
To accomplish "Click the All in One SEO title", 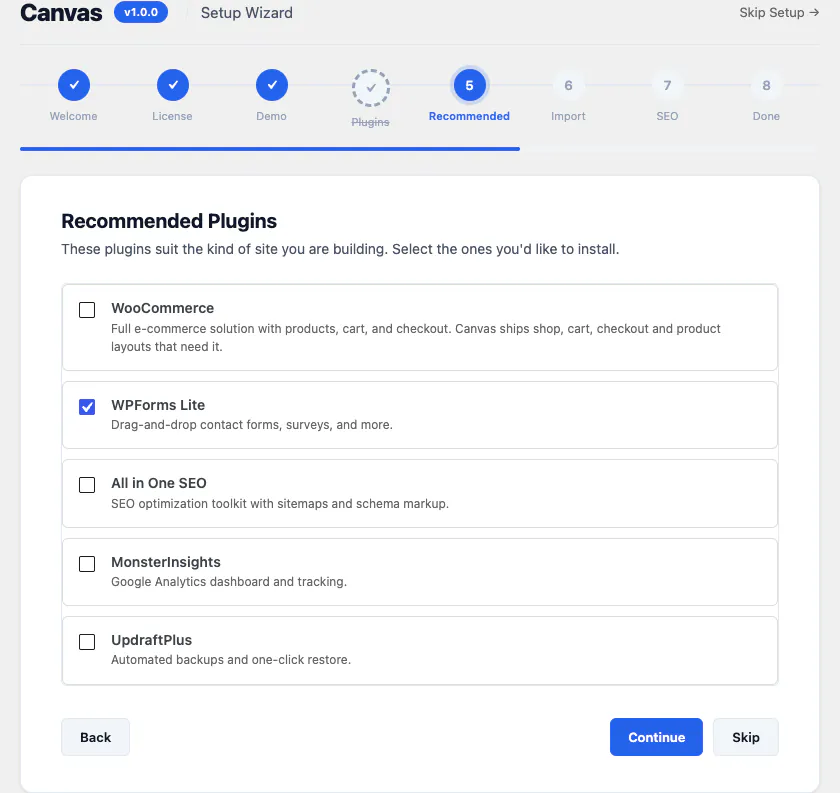I will click(159, 483).
